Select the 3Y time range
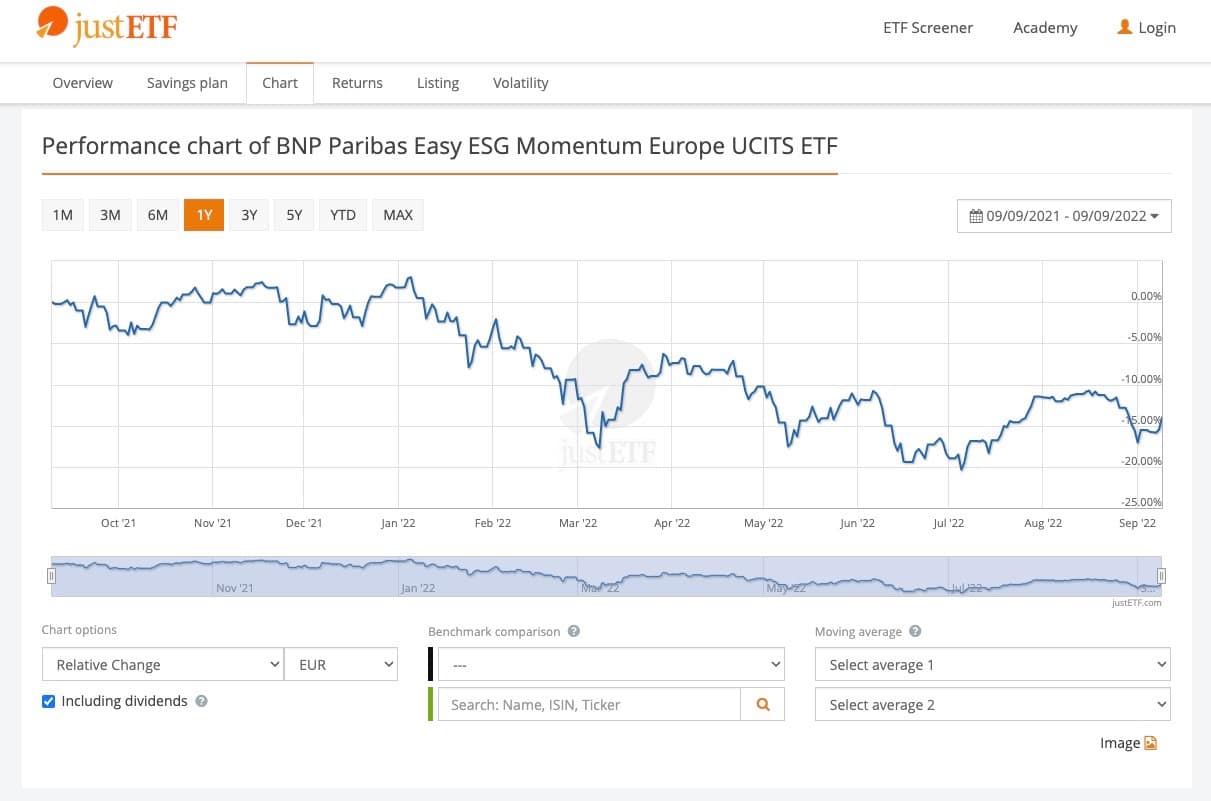 (x=249, y=215)
